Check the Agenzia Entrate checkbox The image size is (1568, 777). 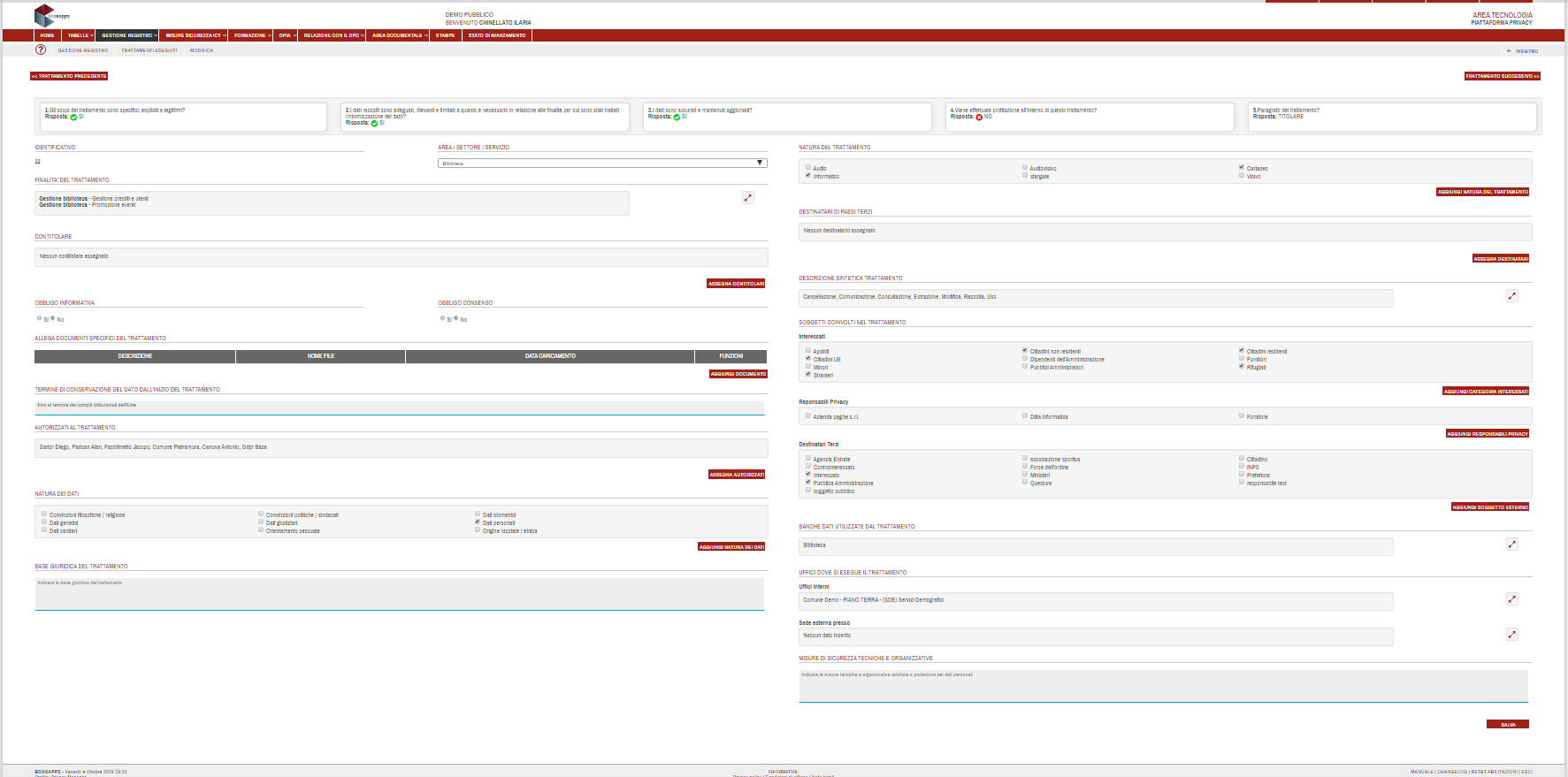tap(808, 458)
